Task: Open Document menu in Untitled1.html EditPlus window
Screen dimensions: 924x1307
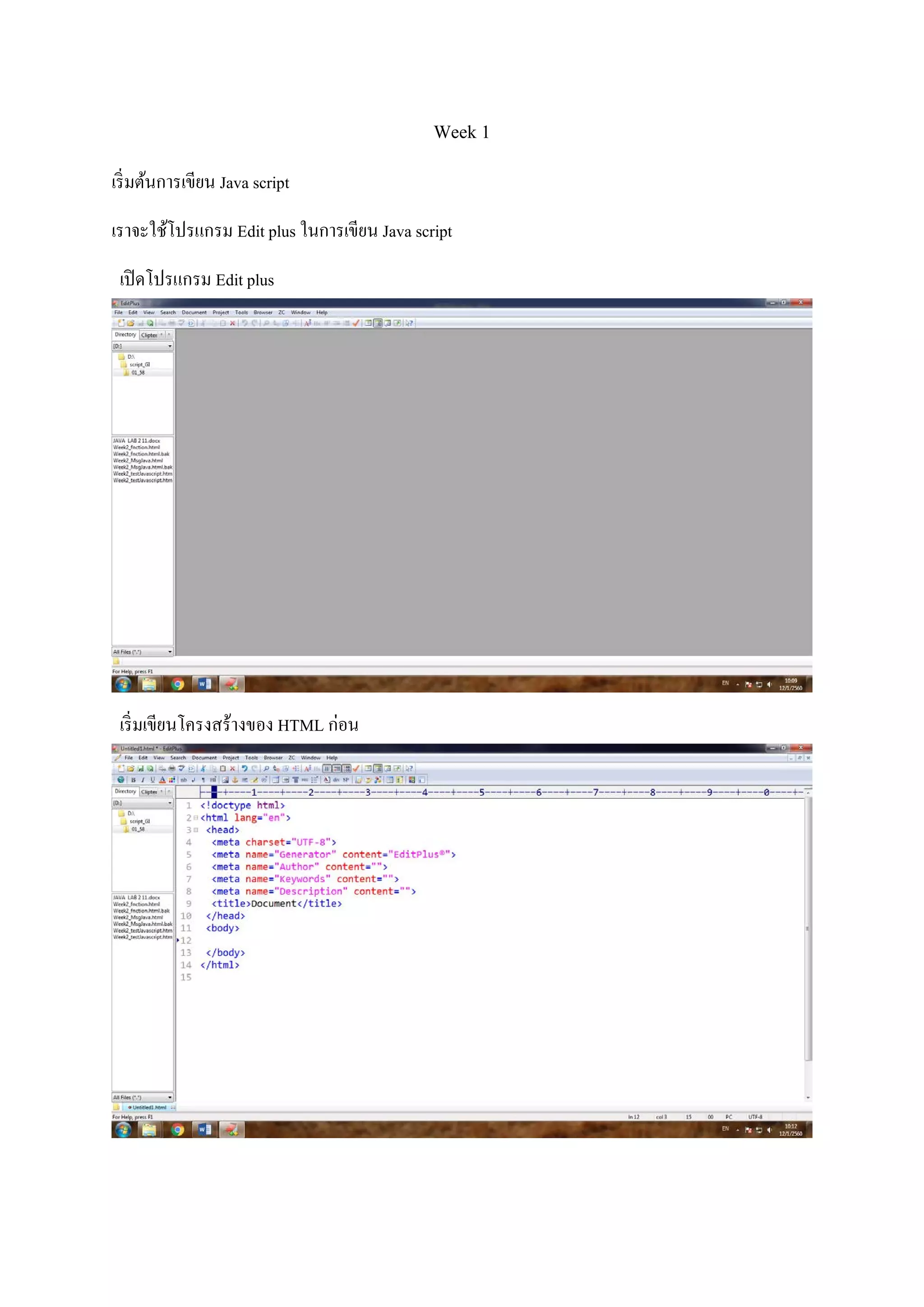Action: coord(204,758)
